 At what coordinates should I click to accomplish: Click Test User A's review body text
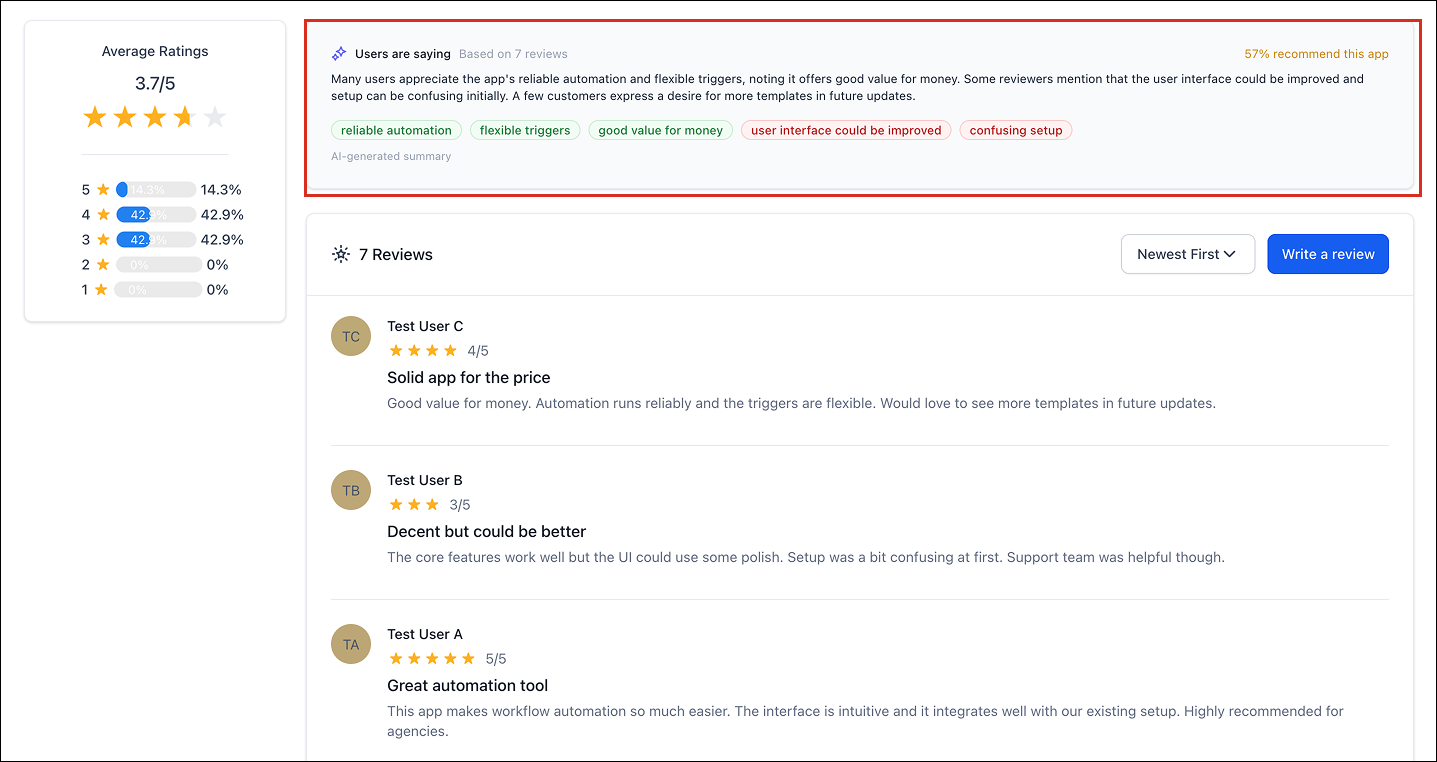click(866, 721)
